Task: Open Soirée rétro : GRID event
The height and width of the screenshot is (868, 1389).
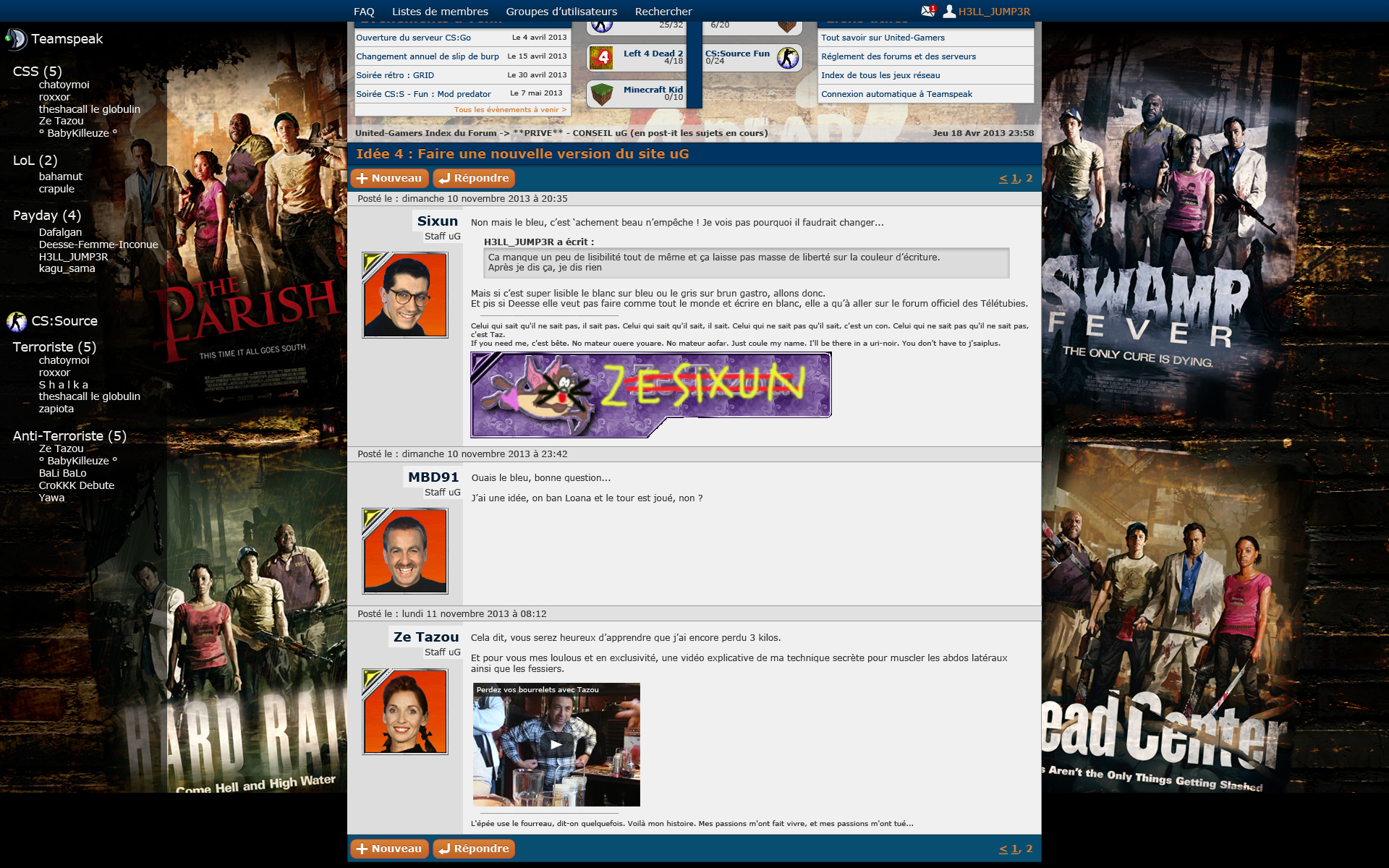Action: (395, 75)
